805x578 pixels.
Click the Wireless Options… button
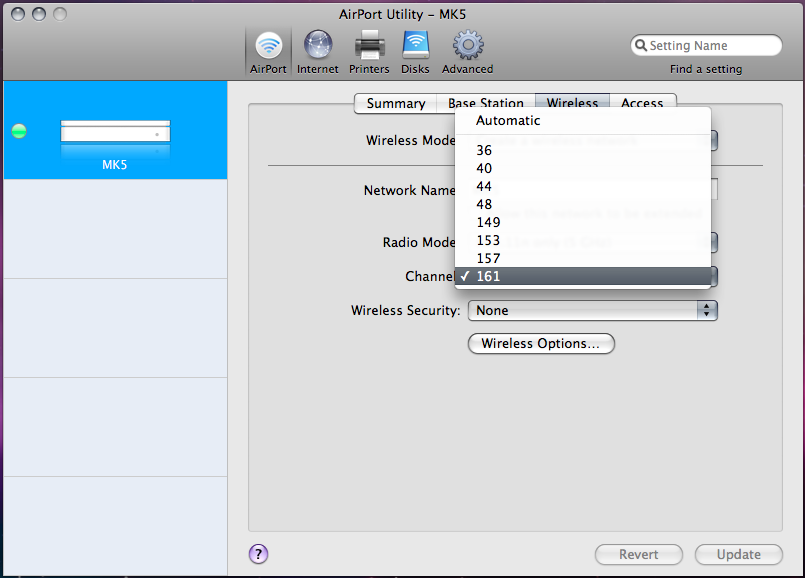point(541,343)
